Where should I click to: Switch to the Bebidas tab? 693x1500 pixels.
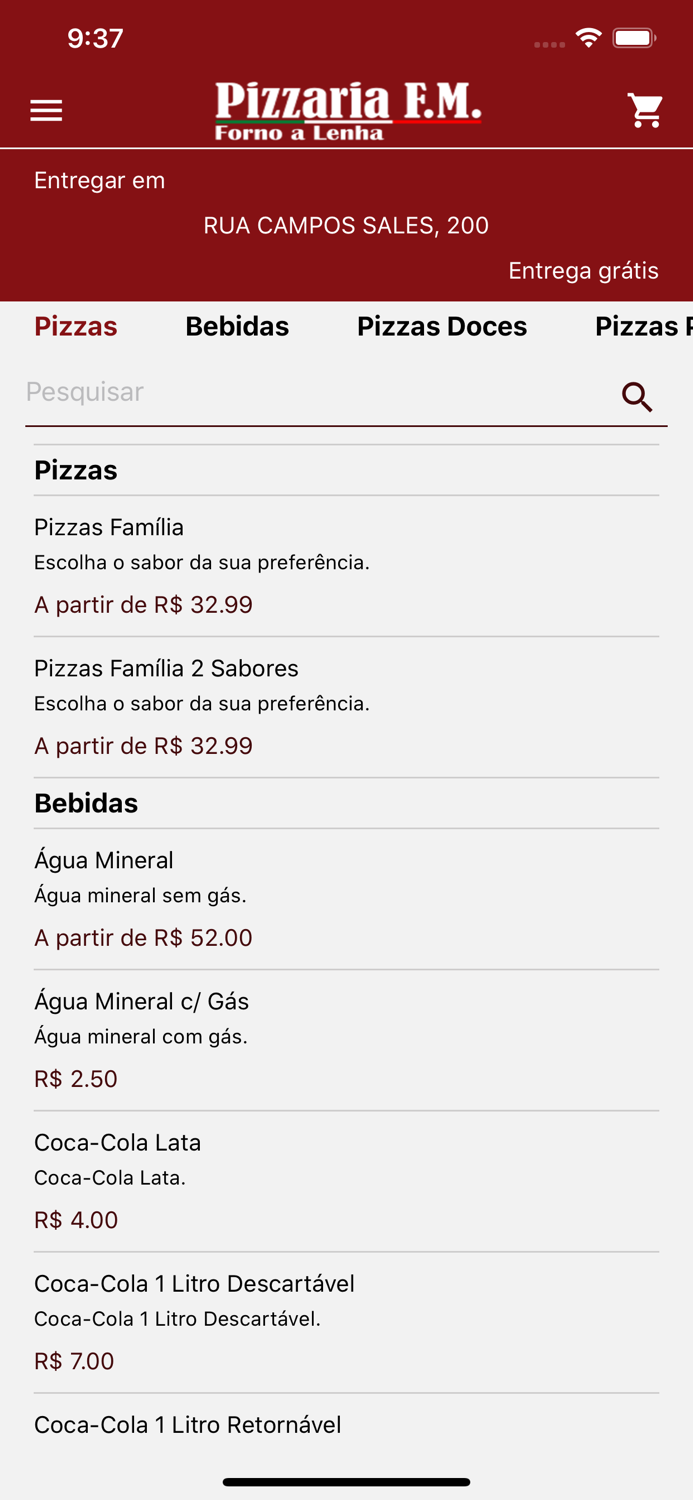(236, 326)
